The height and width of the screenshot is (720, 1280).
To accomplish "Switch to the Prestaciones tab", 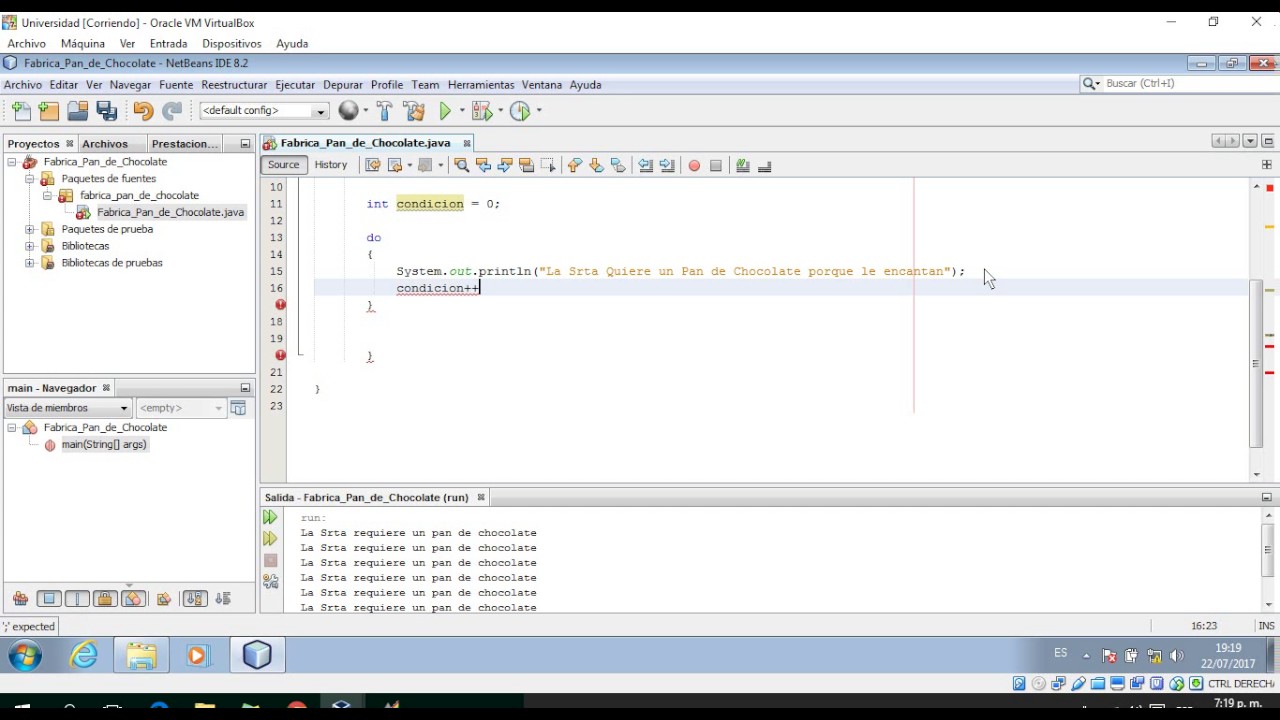I will coord(185,144).
